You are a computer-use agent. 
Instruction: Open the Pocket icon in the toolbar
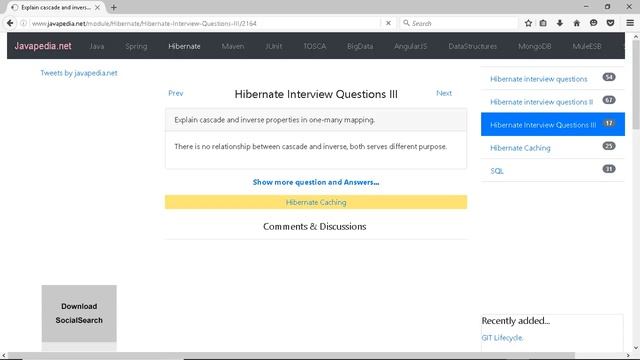610,23
